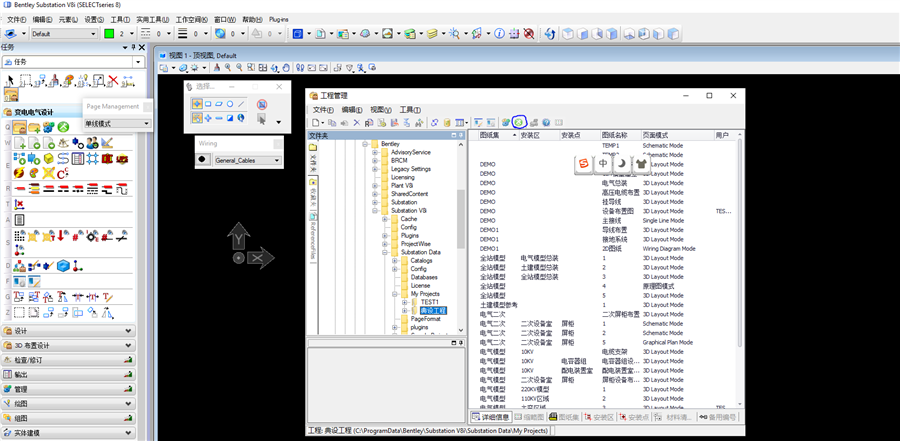
Task: Click the green Excel export icon in 工程管理 toolbar
Action: tap(519, 122)
